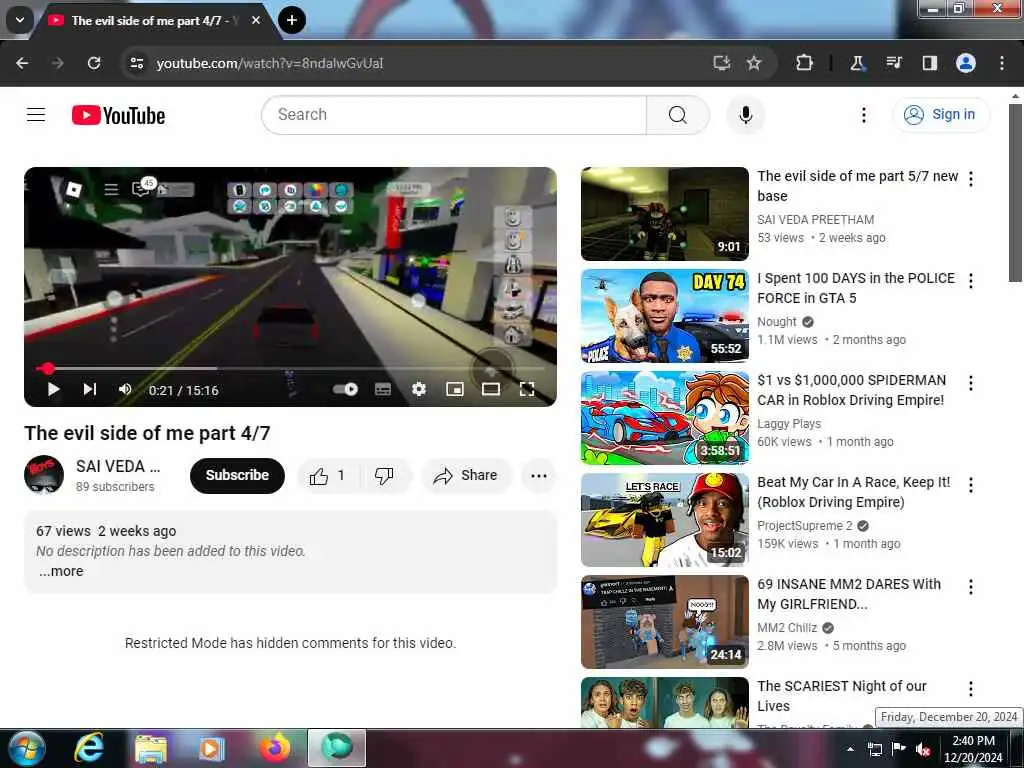
Task: Open 'Beat My Car In A Race' title
Action: click(x=854, y=492)
